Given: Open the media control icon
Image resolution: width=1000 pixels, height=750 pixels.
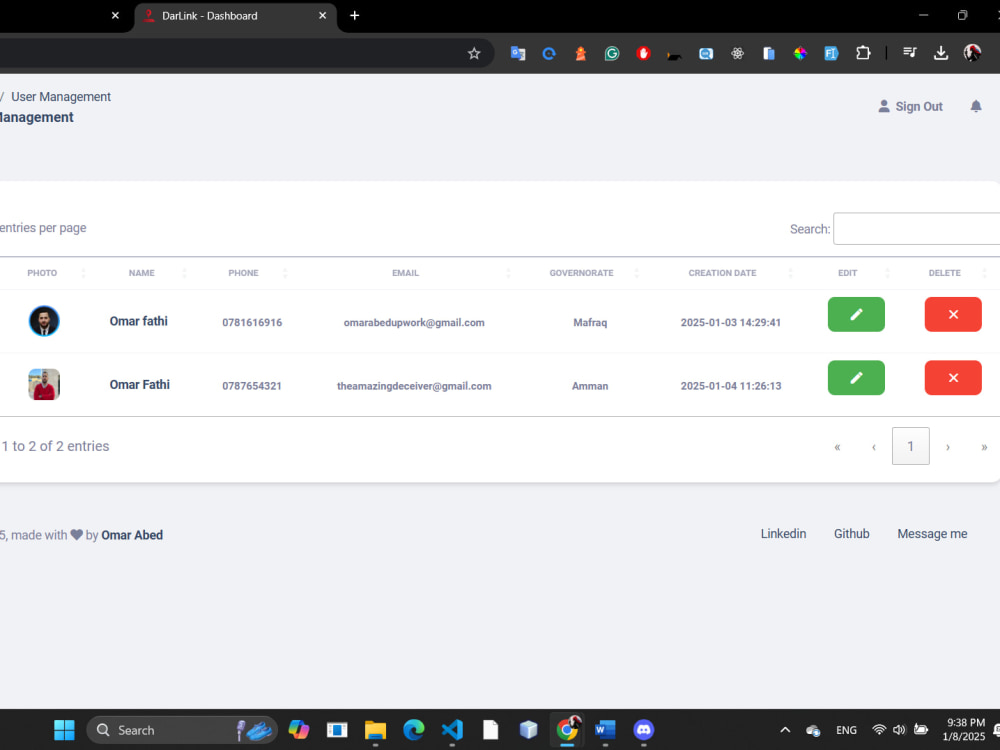Looking at the screenshot, I should pos(909,53).
